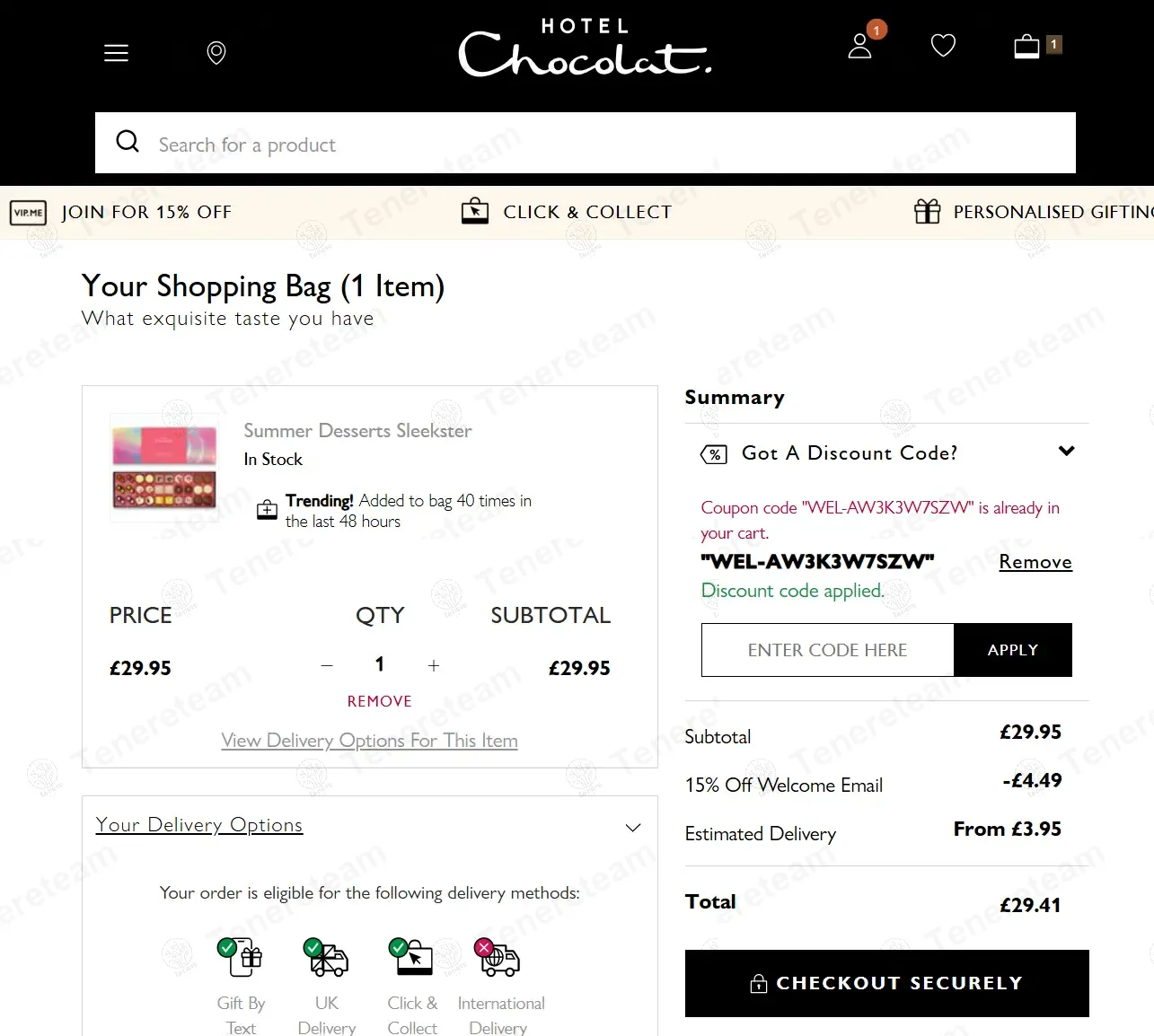Viewport: 1154px width, 1036px height.
Task: Collapse the Got A Discount Code section
Action: click(1066, 452)
